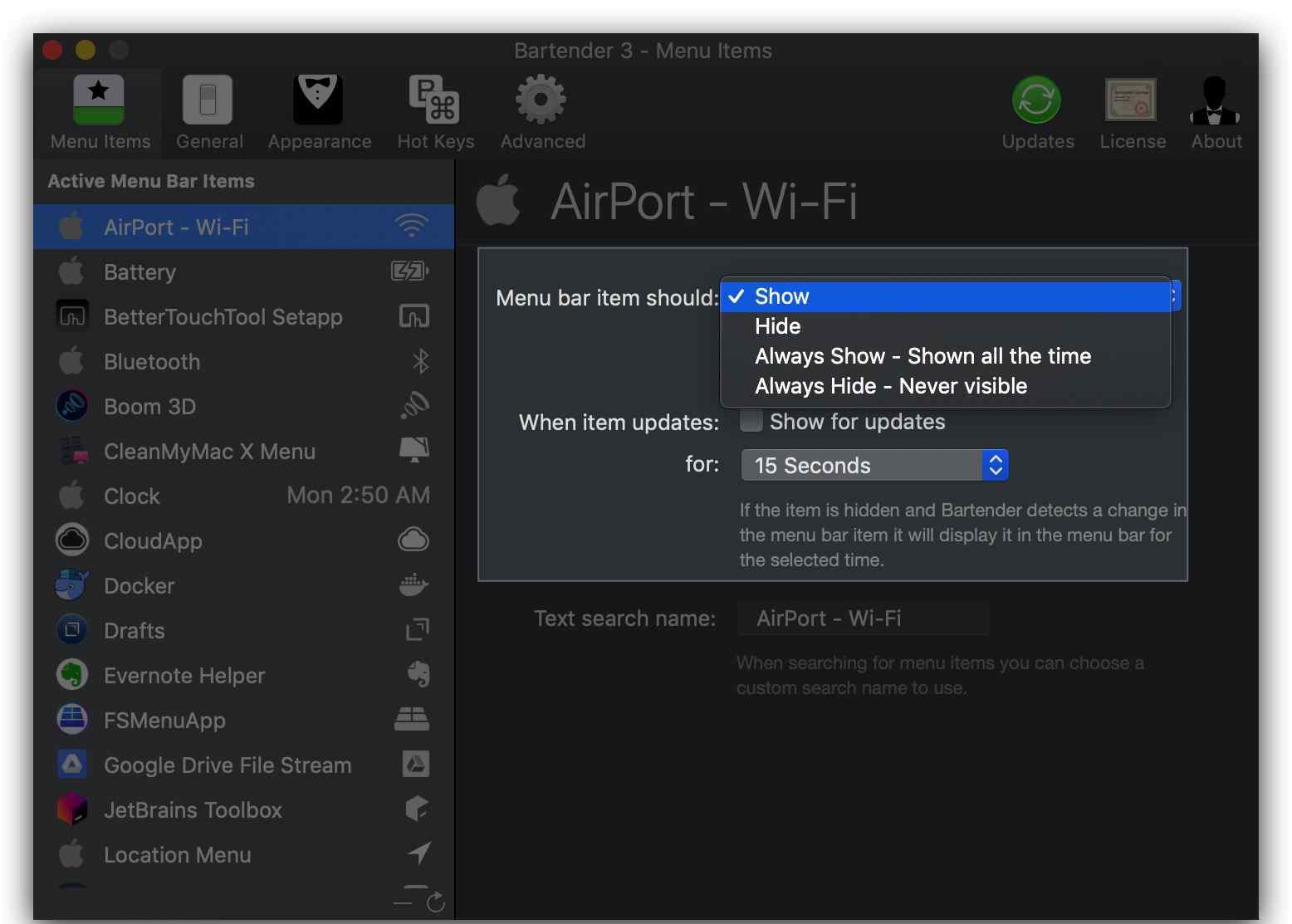
Task: Select the Clock menu bar item
Action: (243, 496)
